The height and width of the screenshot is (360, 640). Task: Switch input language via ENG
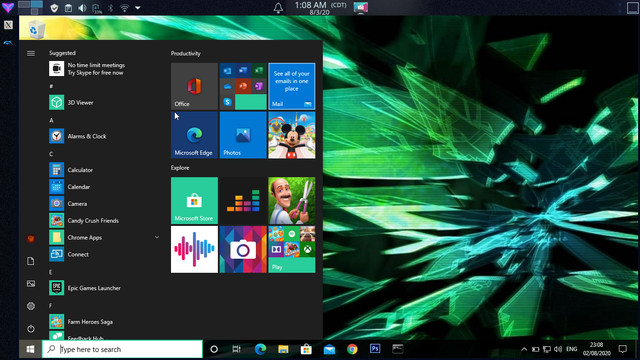click(x=572, y=349)
